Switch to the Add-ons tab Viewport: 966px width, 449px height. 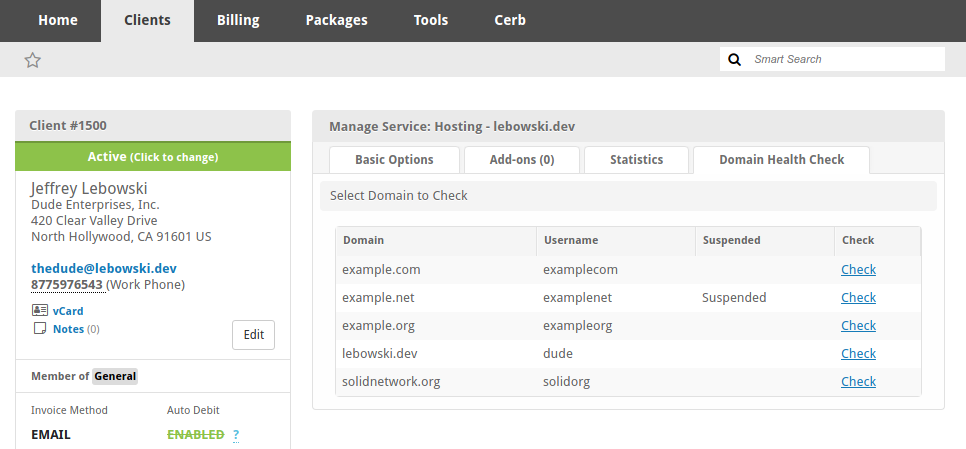522,160
